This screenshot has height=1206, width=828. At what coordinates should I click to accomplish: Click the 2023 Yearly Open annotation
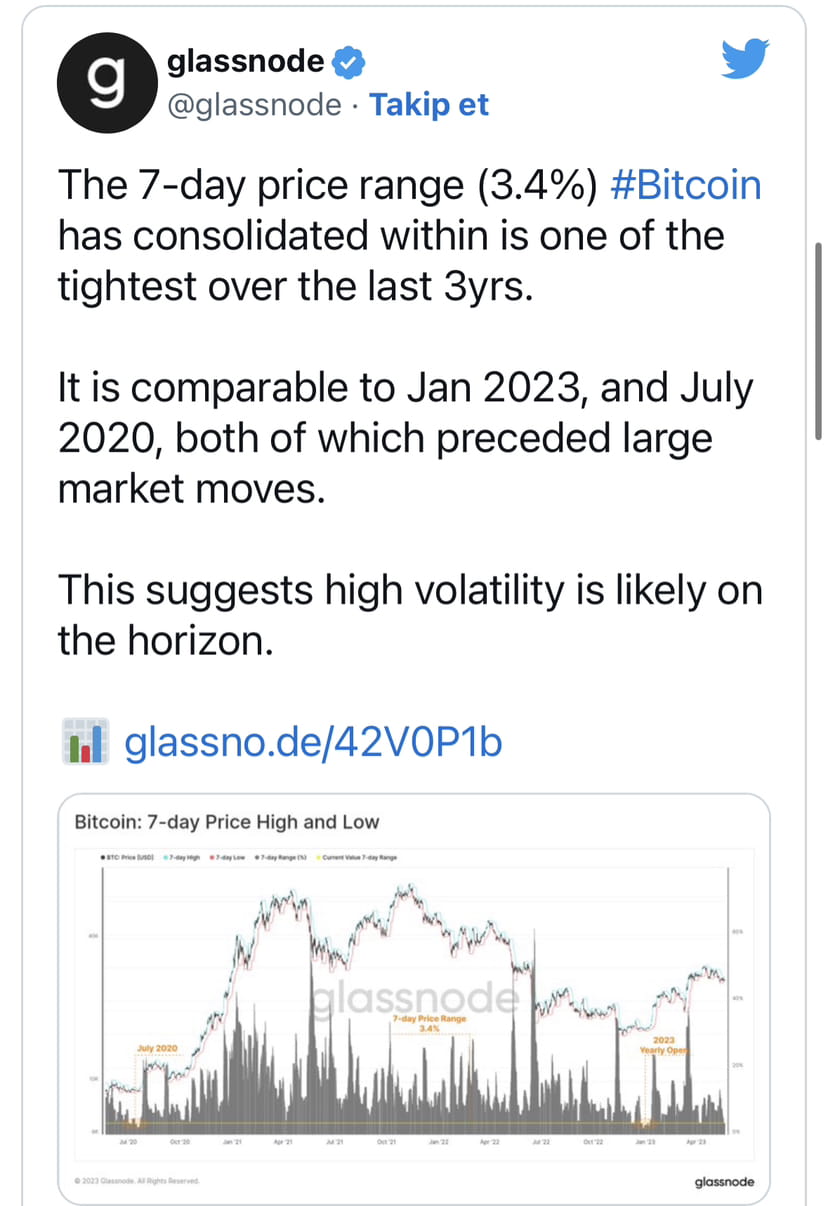pos(665,1045)
